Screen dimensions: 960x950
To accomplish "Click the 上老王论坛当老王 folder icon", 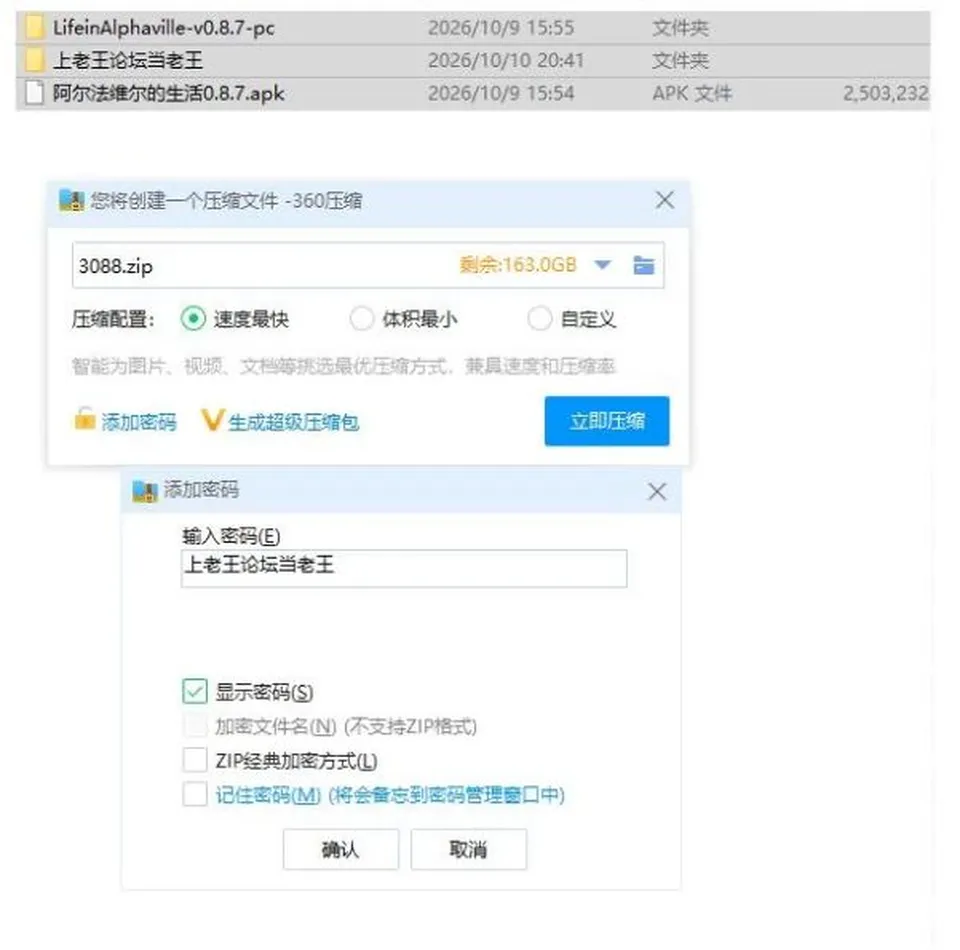I will coord(34,60).
